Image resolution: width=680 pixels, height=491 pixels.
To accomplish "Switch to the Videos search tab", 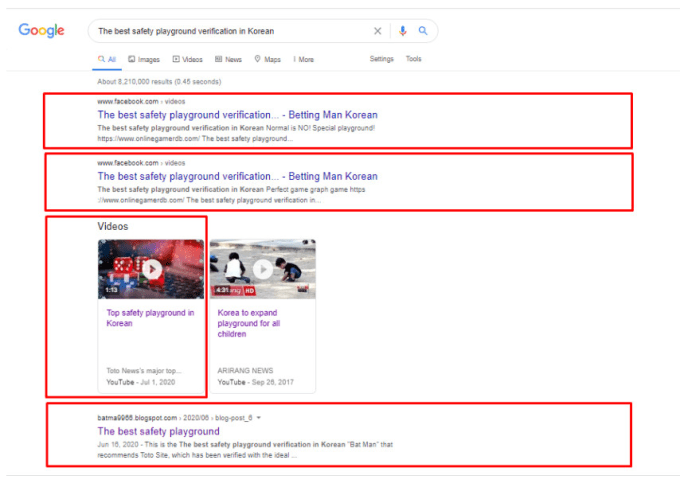I will [x=187, y=59].
